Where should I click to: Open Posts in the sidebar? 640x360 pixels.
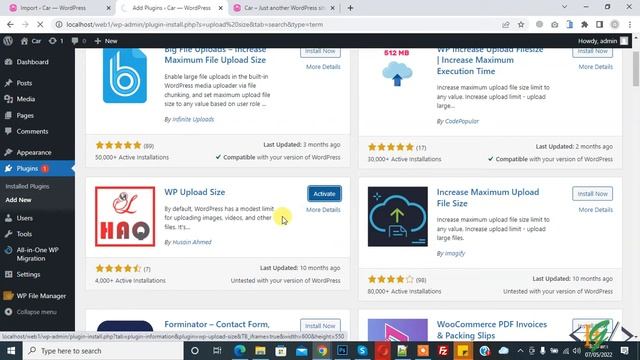coord(24,83)
